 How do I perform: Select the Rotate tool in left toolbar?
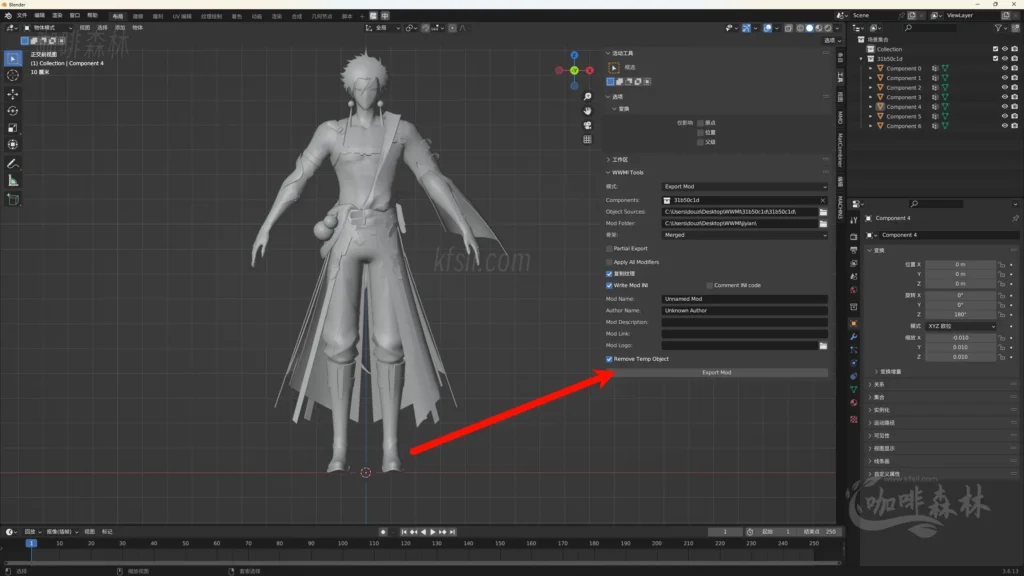point(13,111)
